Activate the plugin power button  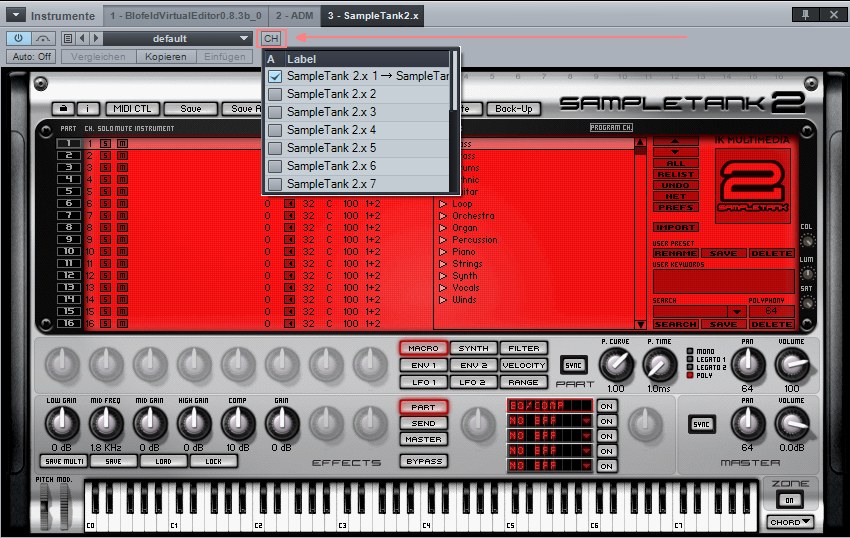[18, 39]
